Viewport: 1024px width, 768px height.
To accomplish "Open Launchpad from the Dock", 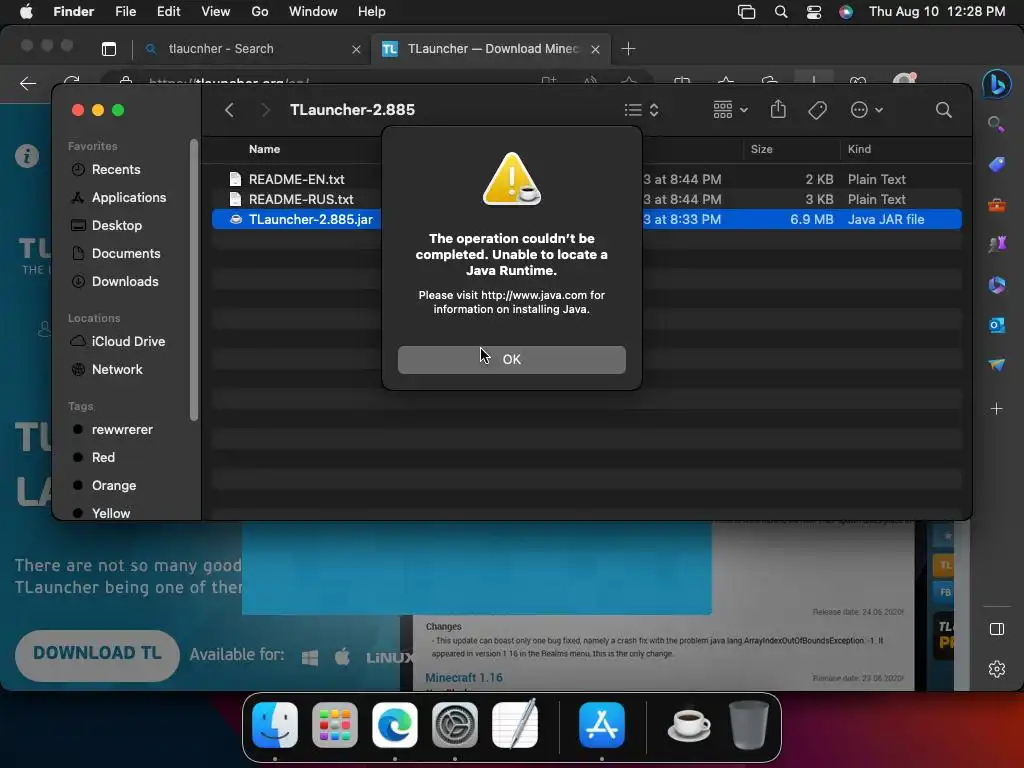I will [x=335, y=725].
